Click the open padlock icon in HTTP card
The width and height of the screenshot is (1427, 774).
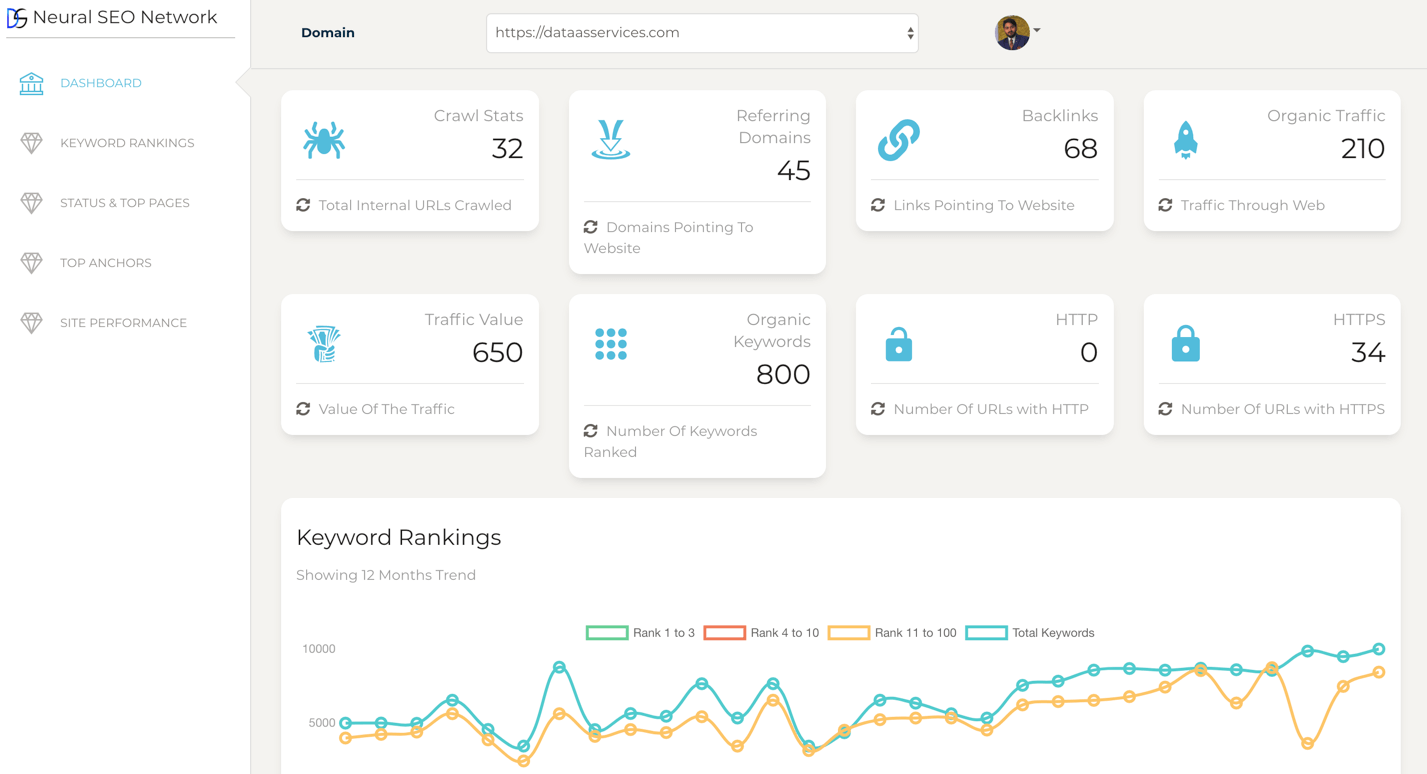[898, 344]
